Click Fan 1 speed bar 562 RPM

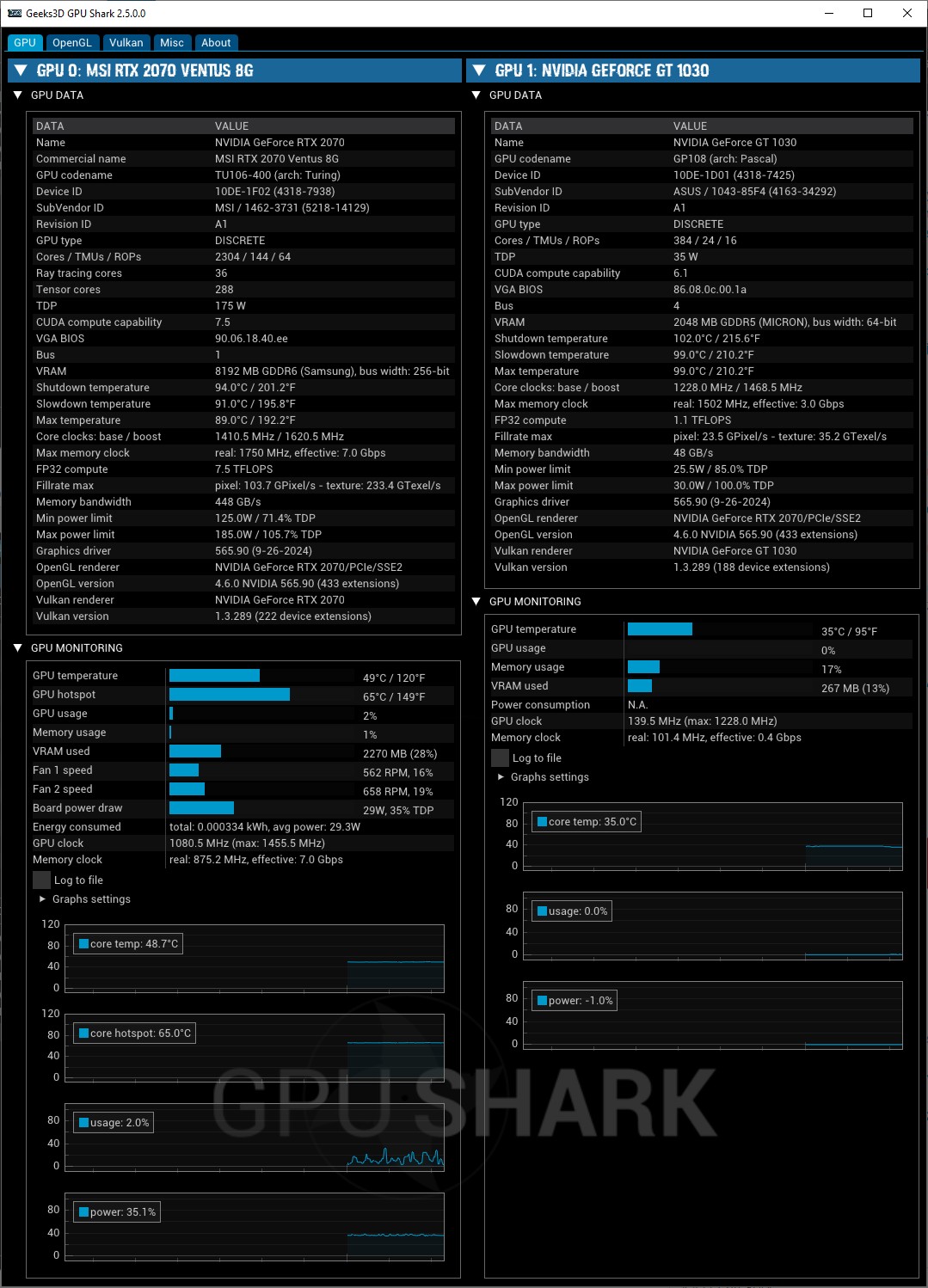coord(184,770)
